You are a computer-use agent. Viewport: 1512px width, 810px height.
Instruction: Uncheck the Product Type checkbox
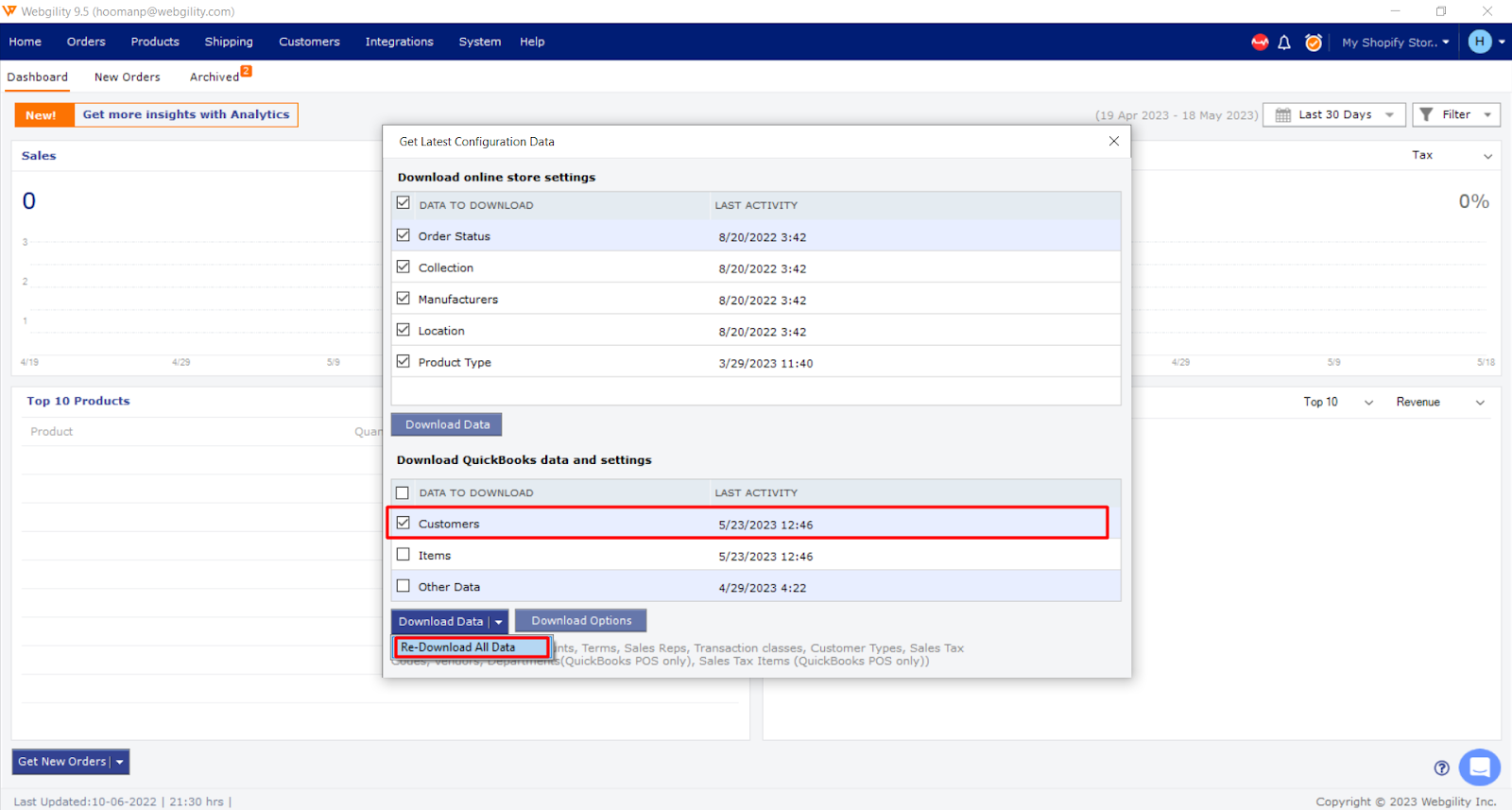click(x=404, y=361)
